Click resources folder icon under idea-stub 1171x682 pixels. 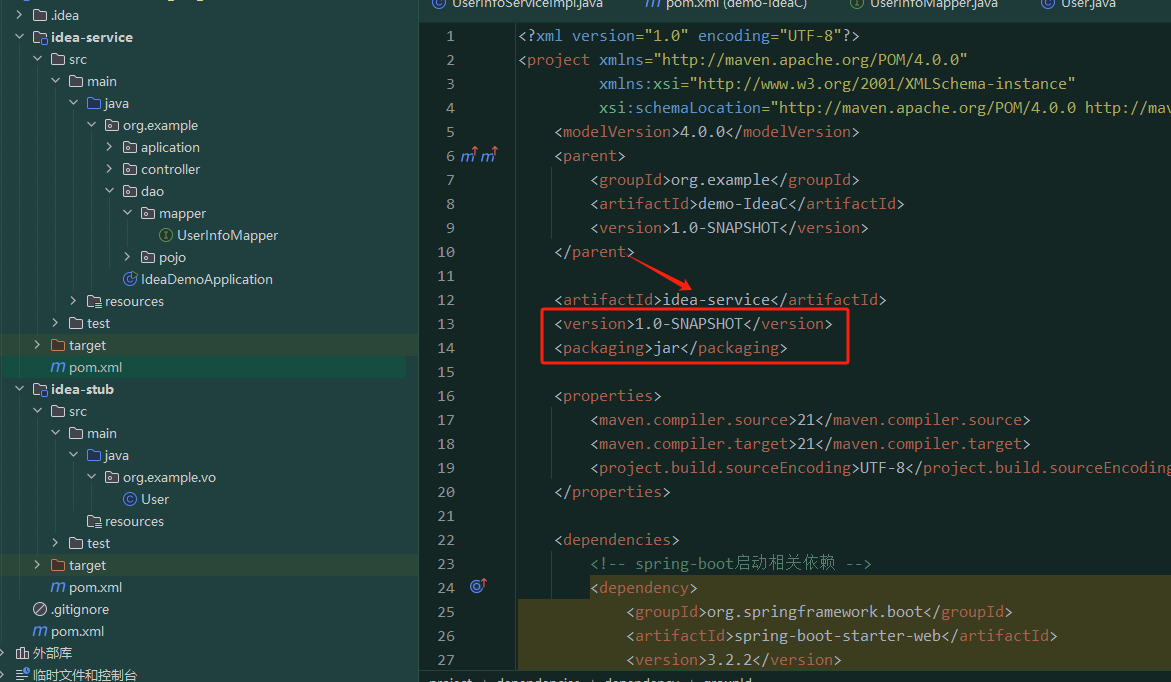pyautogui.click(x=94, y=521)
